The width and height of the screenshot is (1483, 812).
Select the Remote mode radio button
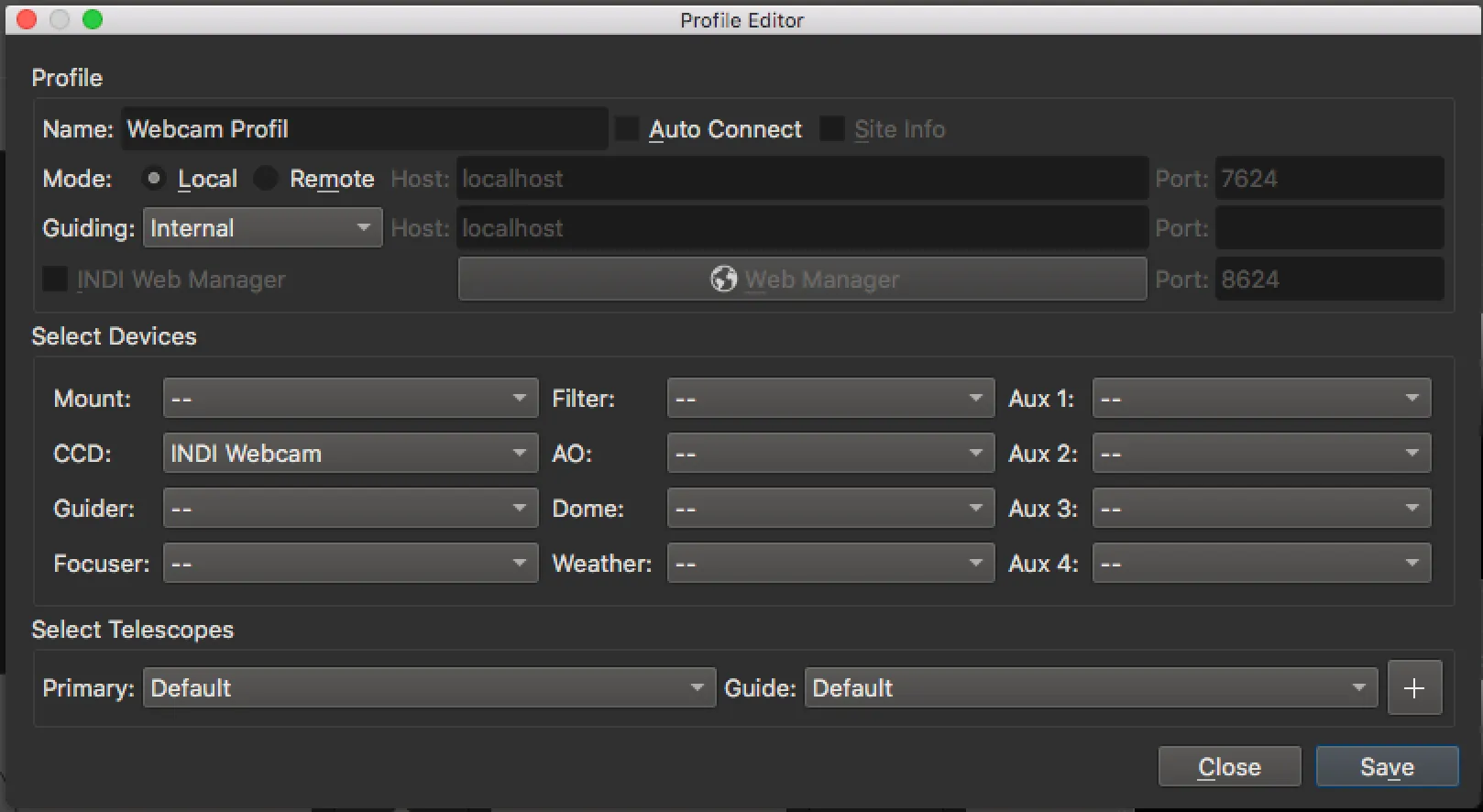[266, 179]
